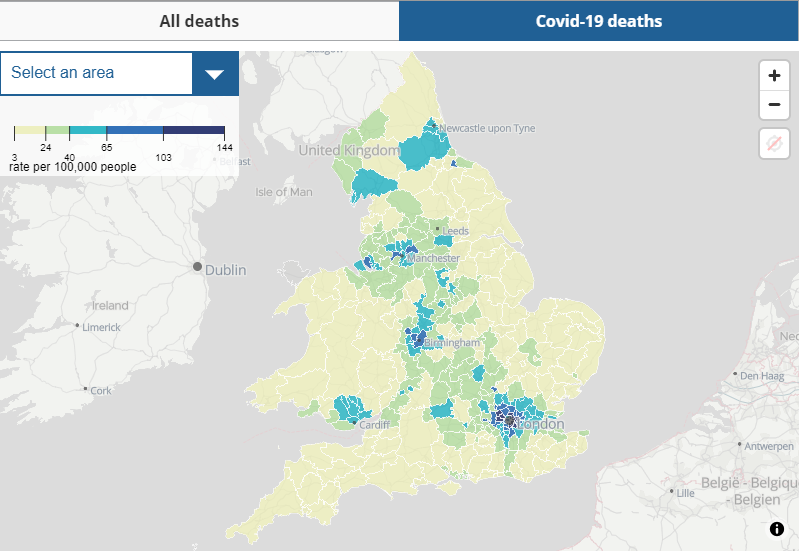The image size is (799, 551).
Task: Open the Select an area combo box
Action: pos(96,73)
